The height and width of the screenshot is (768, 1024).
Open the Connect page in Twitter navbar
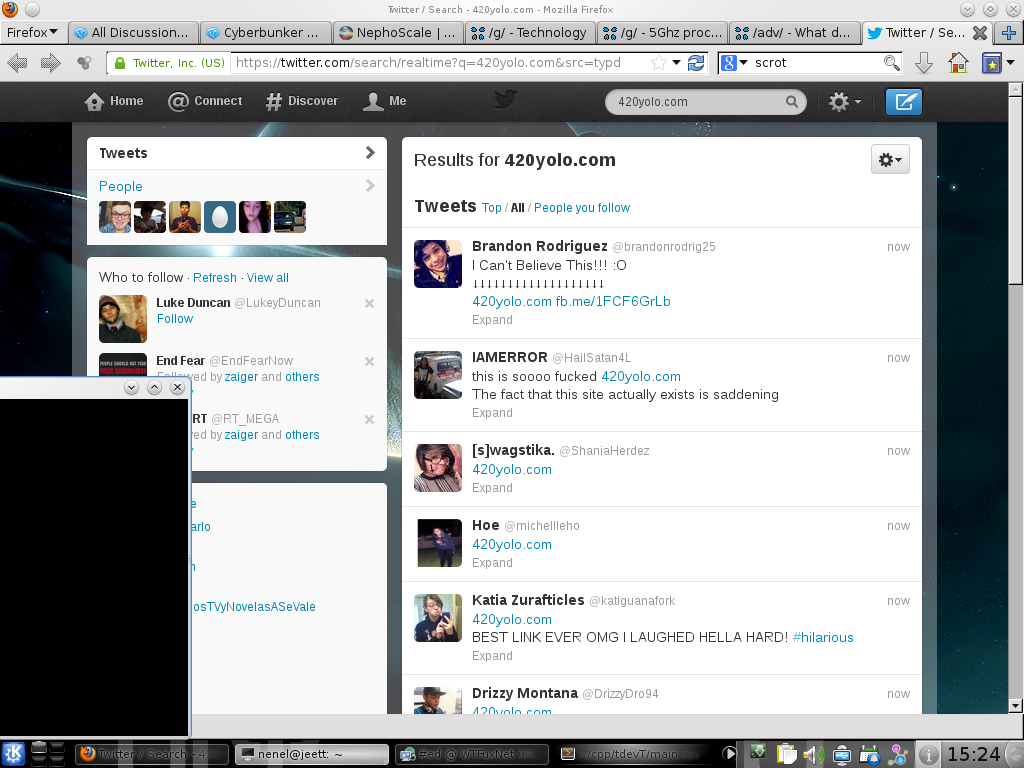(x=204, y=101)
